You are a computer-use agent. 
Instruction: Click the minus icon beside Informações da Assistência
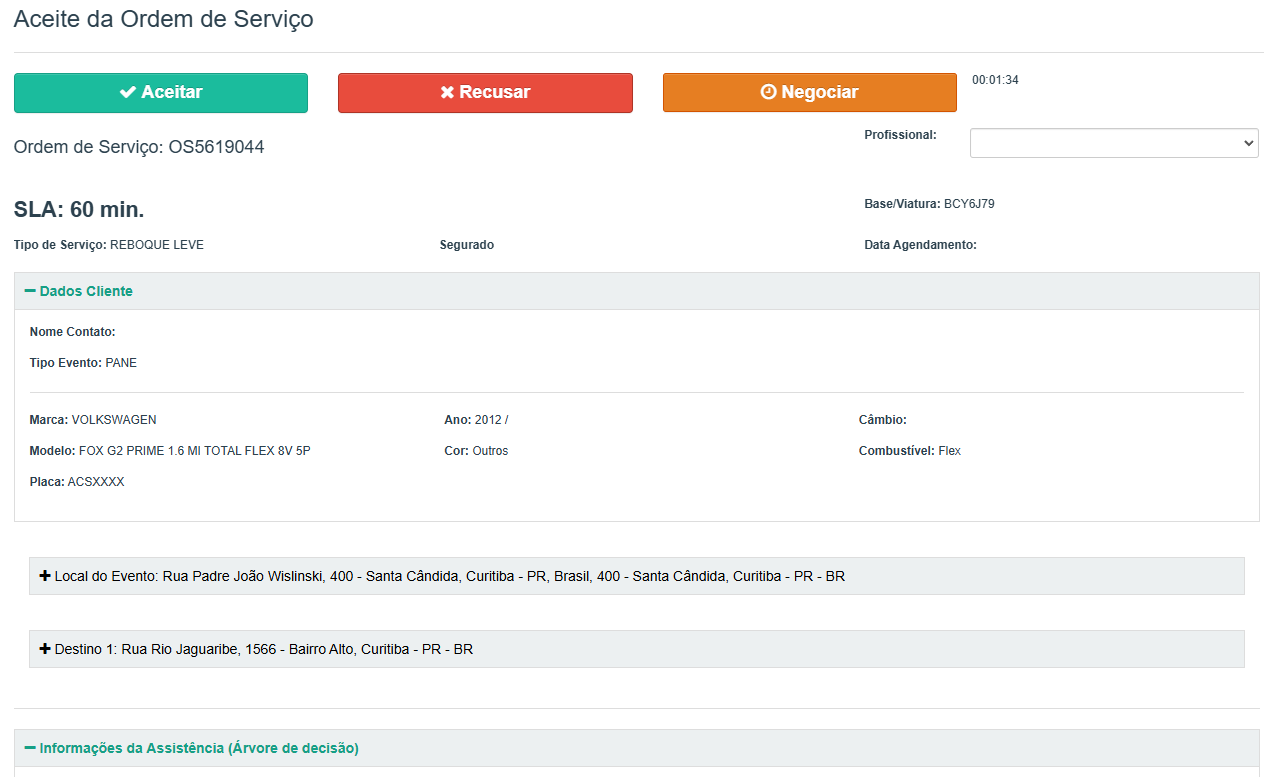pos(30,748)
